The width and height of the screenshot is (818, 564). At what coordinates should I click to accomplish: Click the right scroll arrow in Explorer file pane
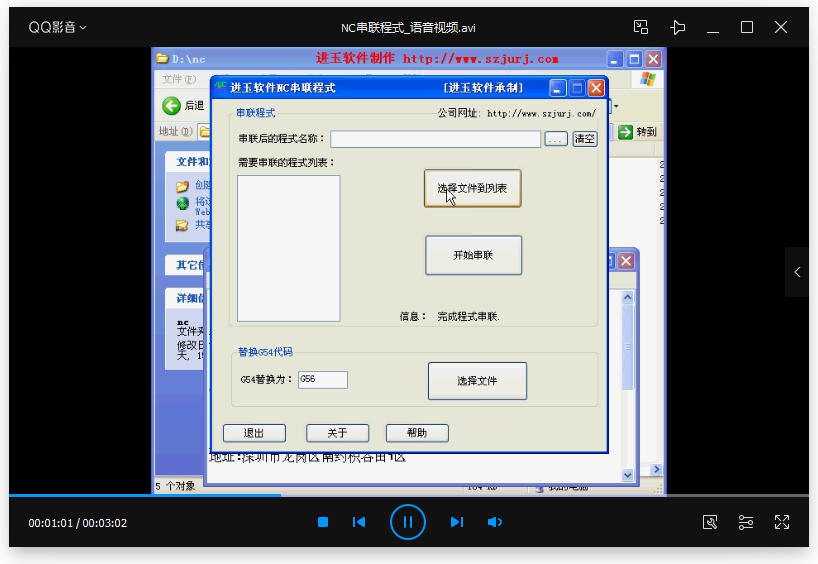656,469
